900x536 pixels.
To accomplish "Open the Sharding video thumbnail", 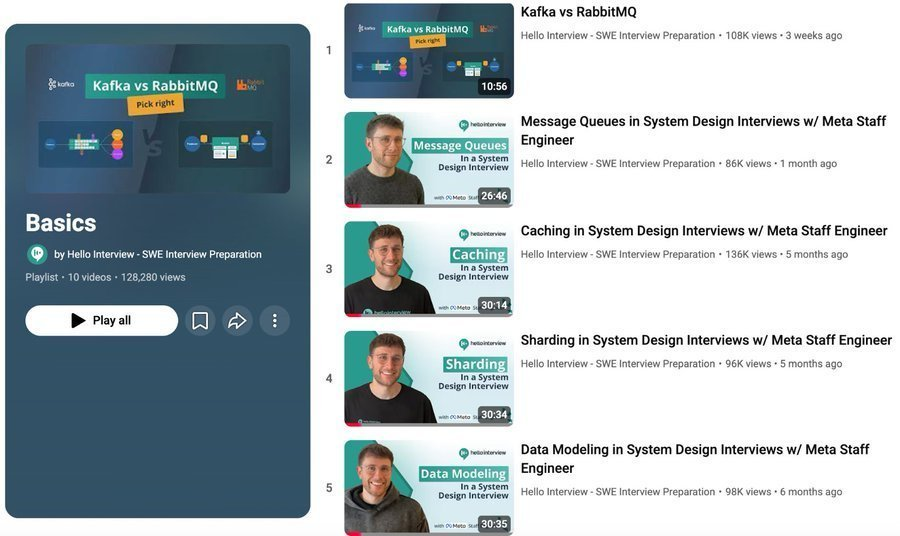I will [429, 378].
